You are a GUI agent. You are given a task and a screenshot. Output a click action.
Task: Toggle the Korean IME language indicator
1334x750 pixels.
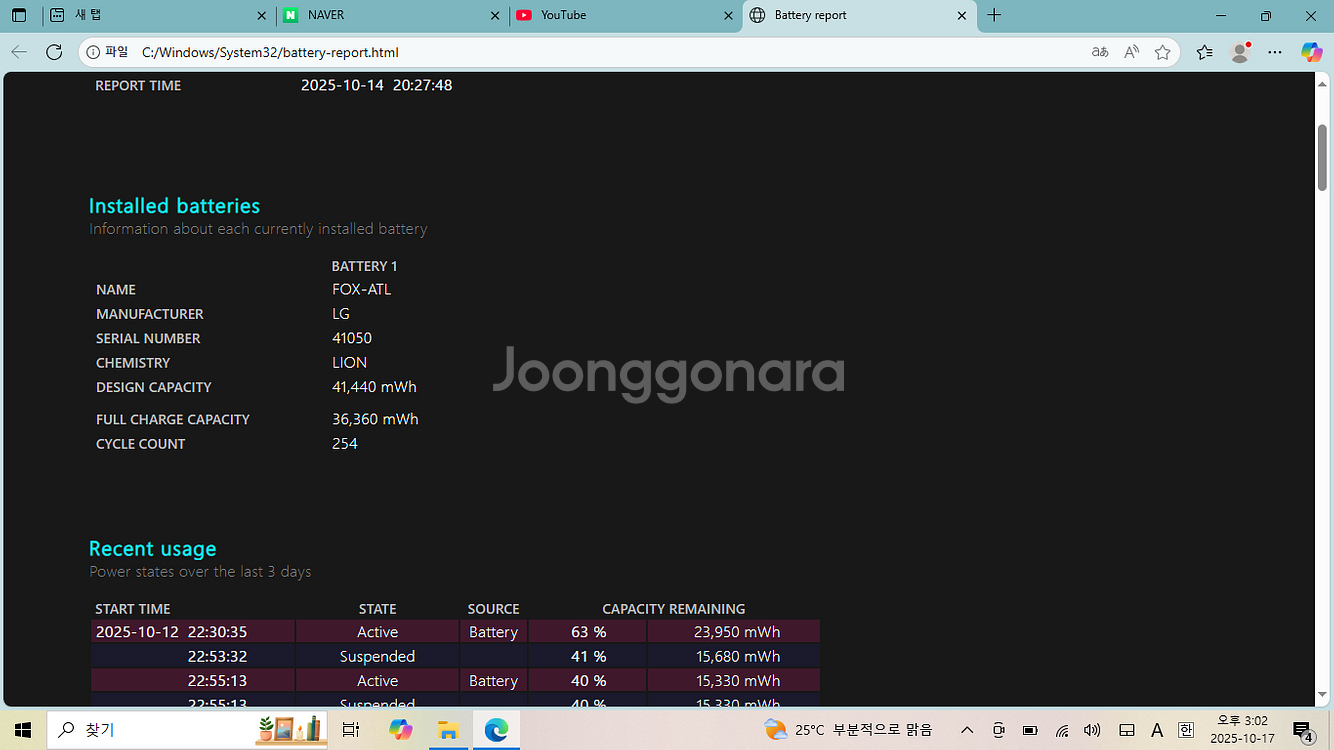tap(1185, 730)
